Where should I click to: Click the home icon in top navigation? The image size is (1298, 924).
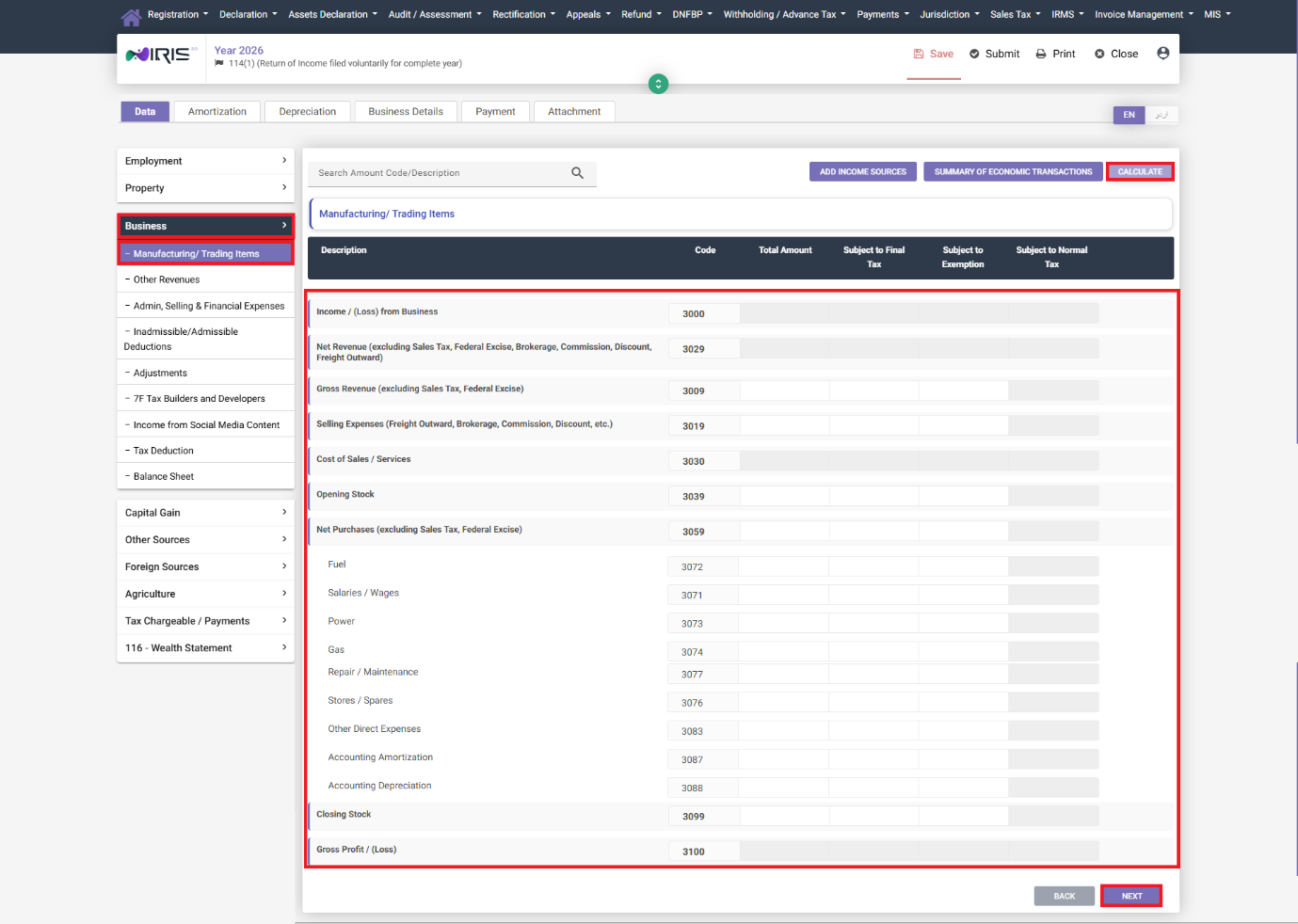pos(131,17)
